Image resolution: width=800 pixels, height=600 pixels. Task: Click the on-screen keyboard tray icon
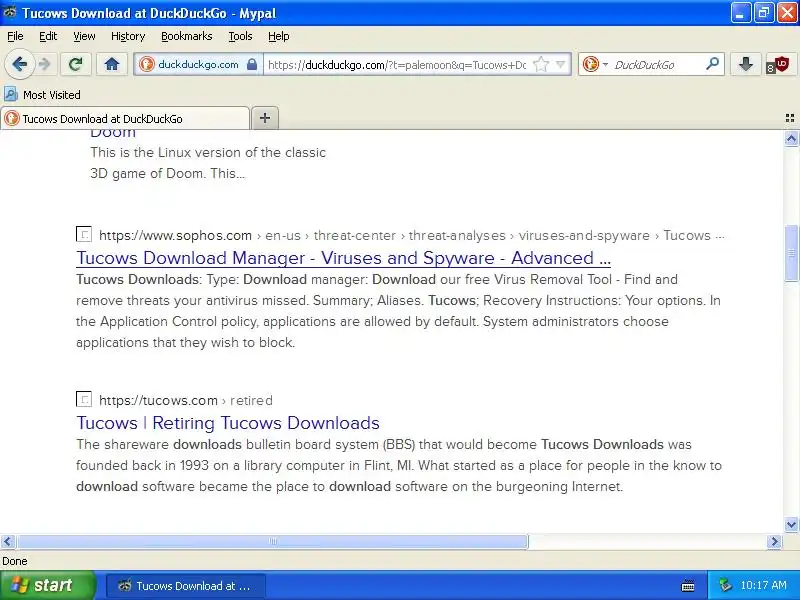[688, 586]
